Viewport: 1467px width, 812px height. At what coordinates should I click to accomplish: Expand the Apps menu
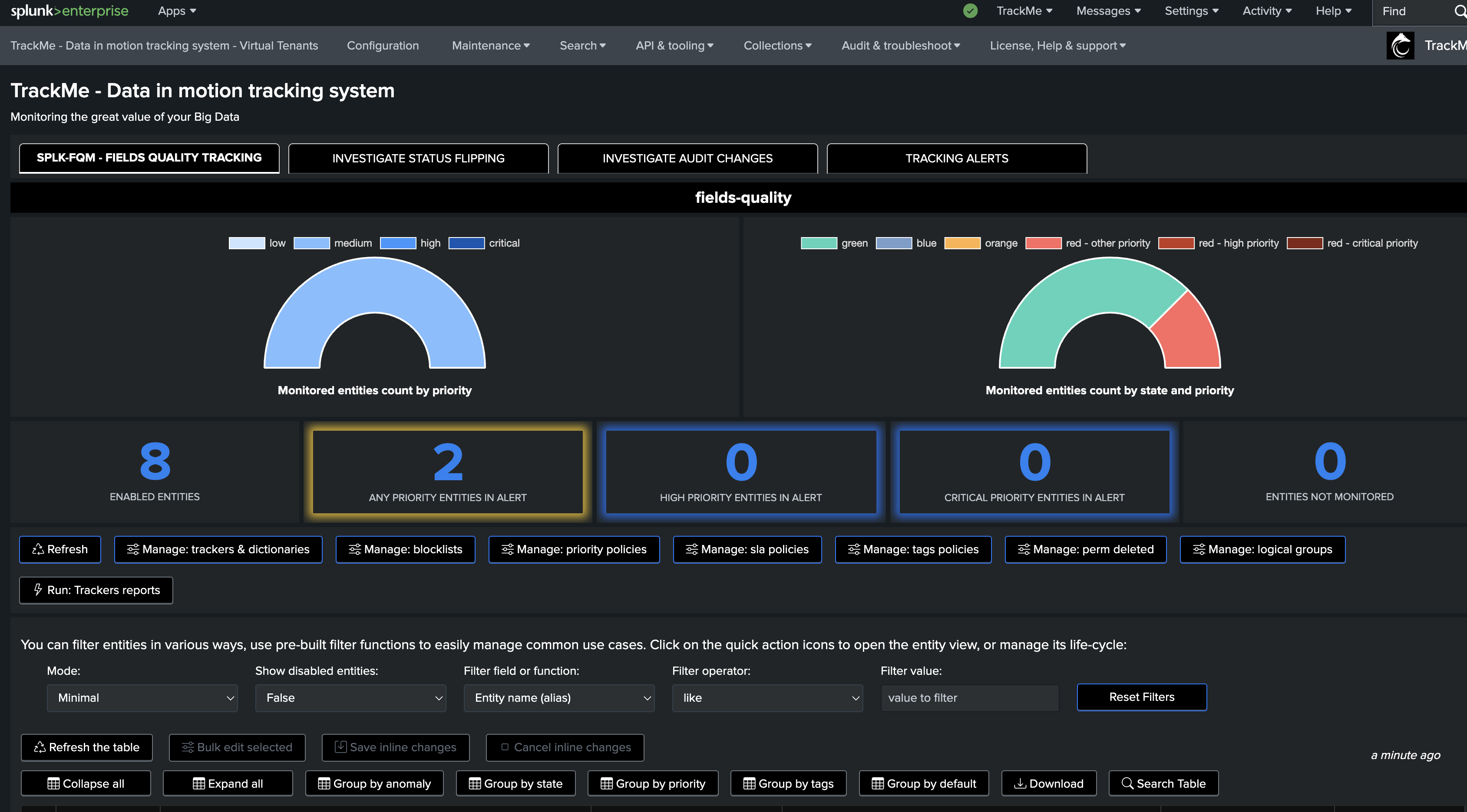tap(177, 11)
